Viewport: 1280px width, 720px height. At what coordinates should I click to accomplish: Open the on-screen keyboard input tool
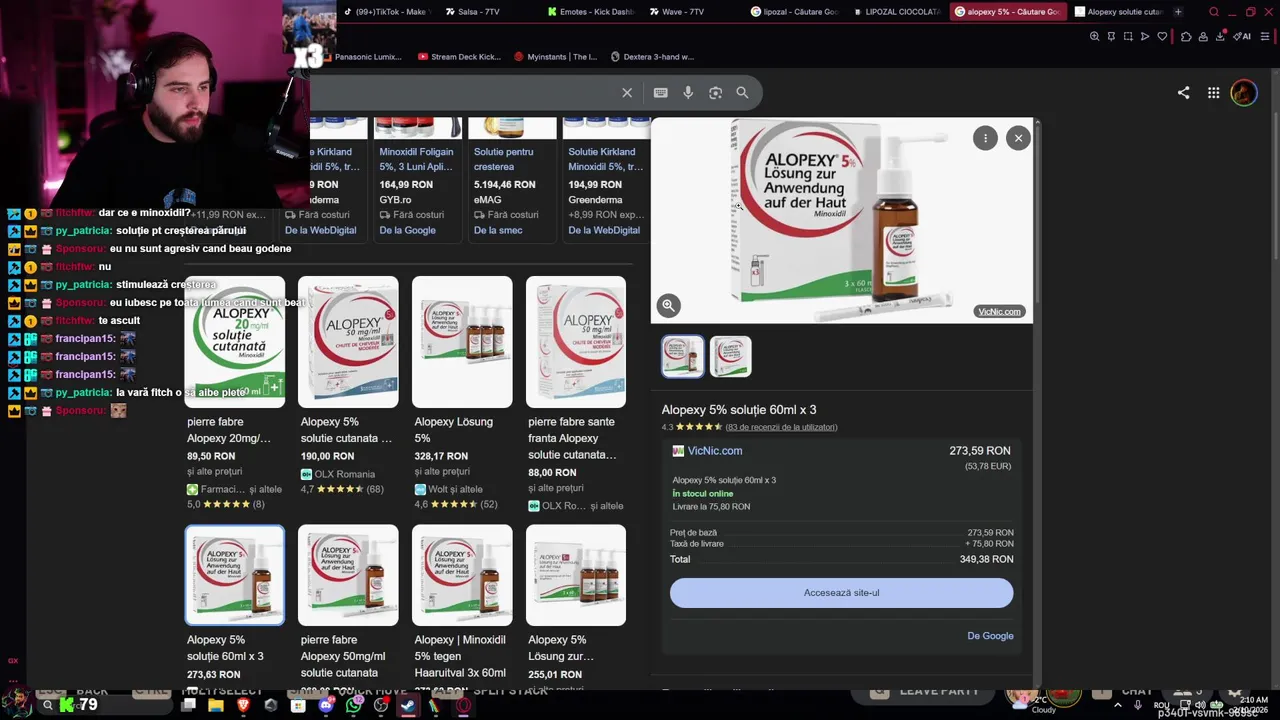coord(661,93)
